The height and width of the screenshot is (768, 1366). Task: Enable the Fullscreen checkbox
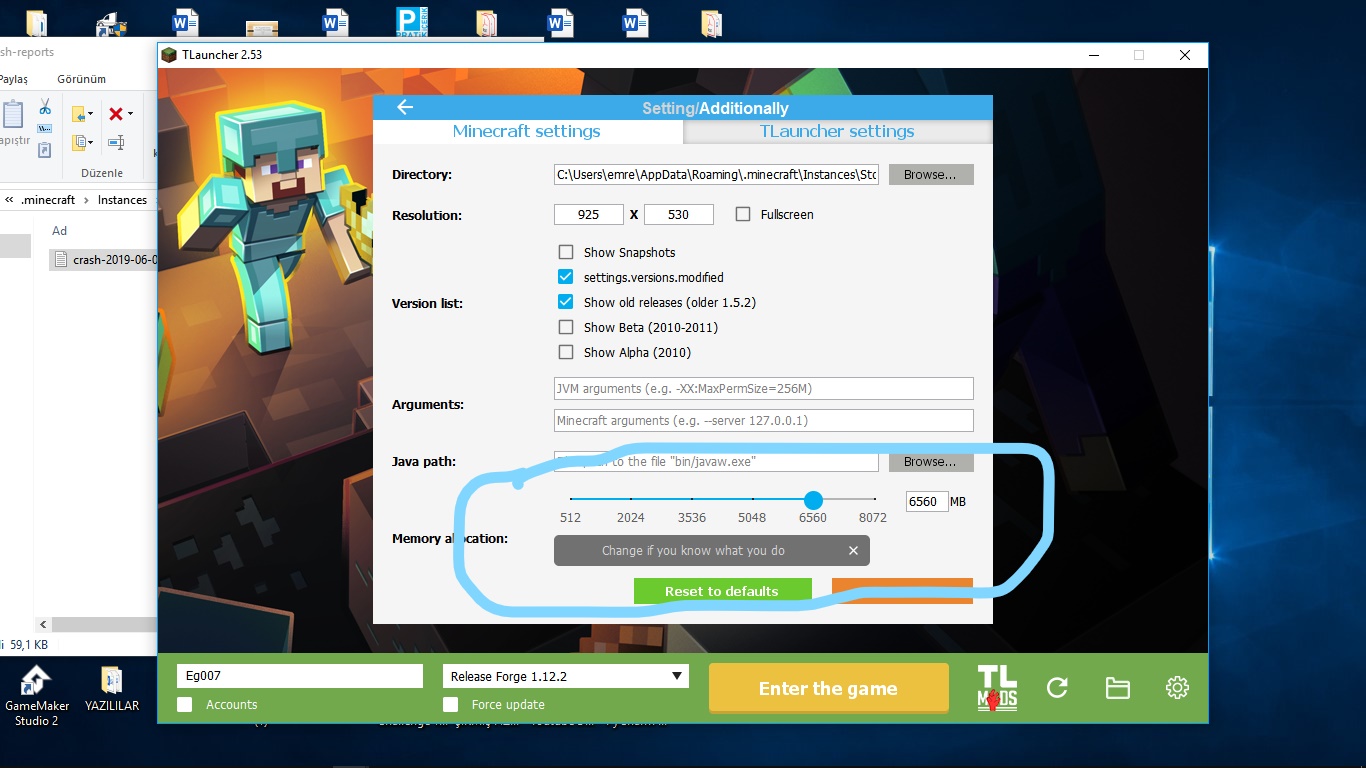[743, 214]
